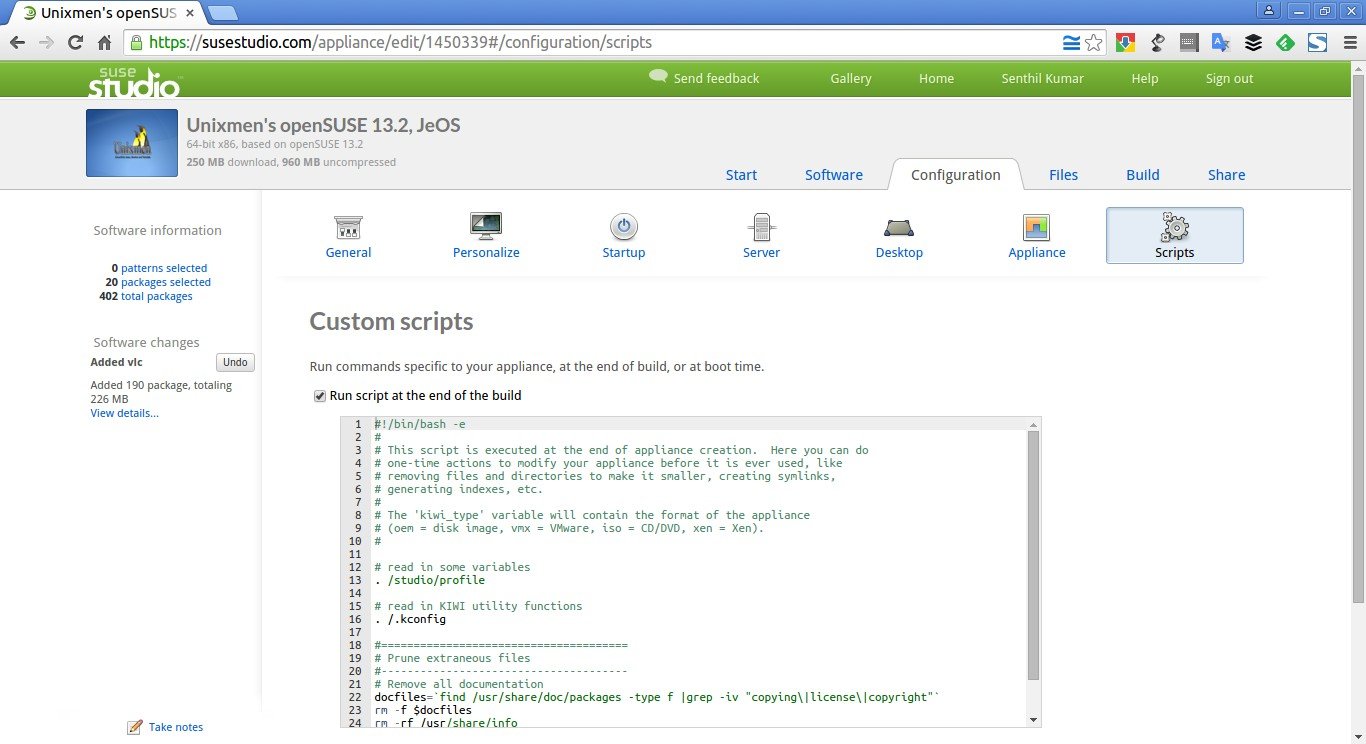Click the script editor scrollbar thumb
Image resolution: width=1366 pixels, height=744 pixels.
point(1034,555)
